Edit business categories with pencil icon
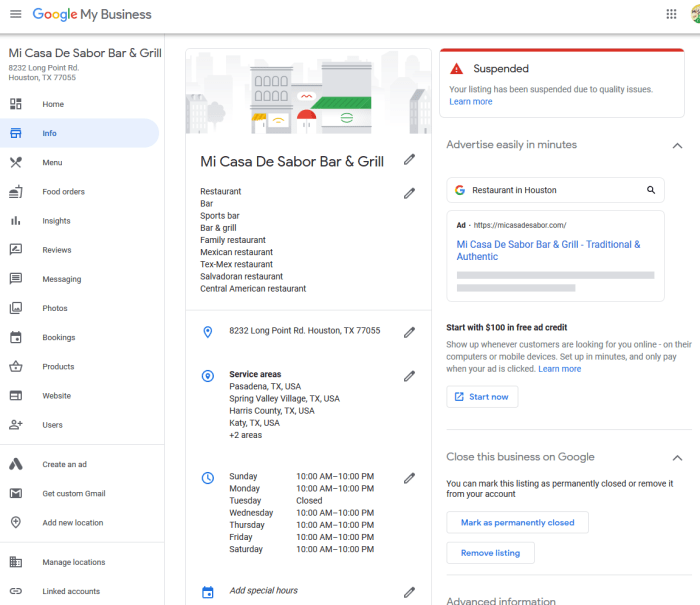700x605 pixels. (409, 193)
